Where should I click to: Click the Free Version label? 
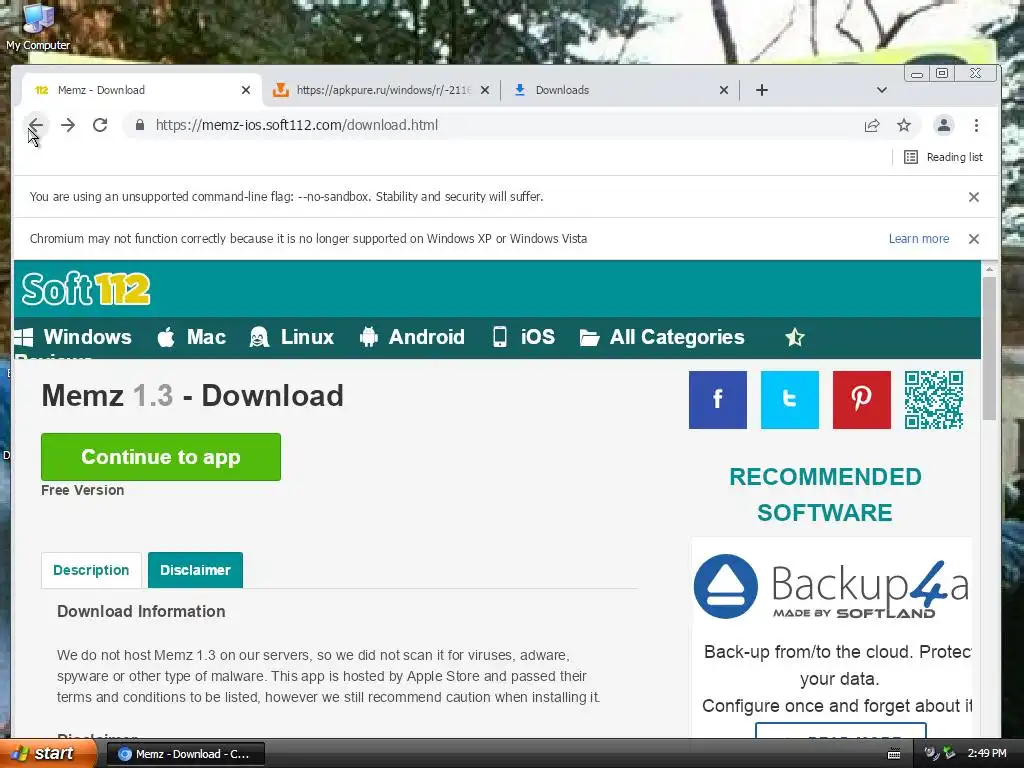coord(82,490)
